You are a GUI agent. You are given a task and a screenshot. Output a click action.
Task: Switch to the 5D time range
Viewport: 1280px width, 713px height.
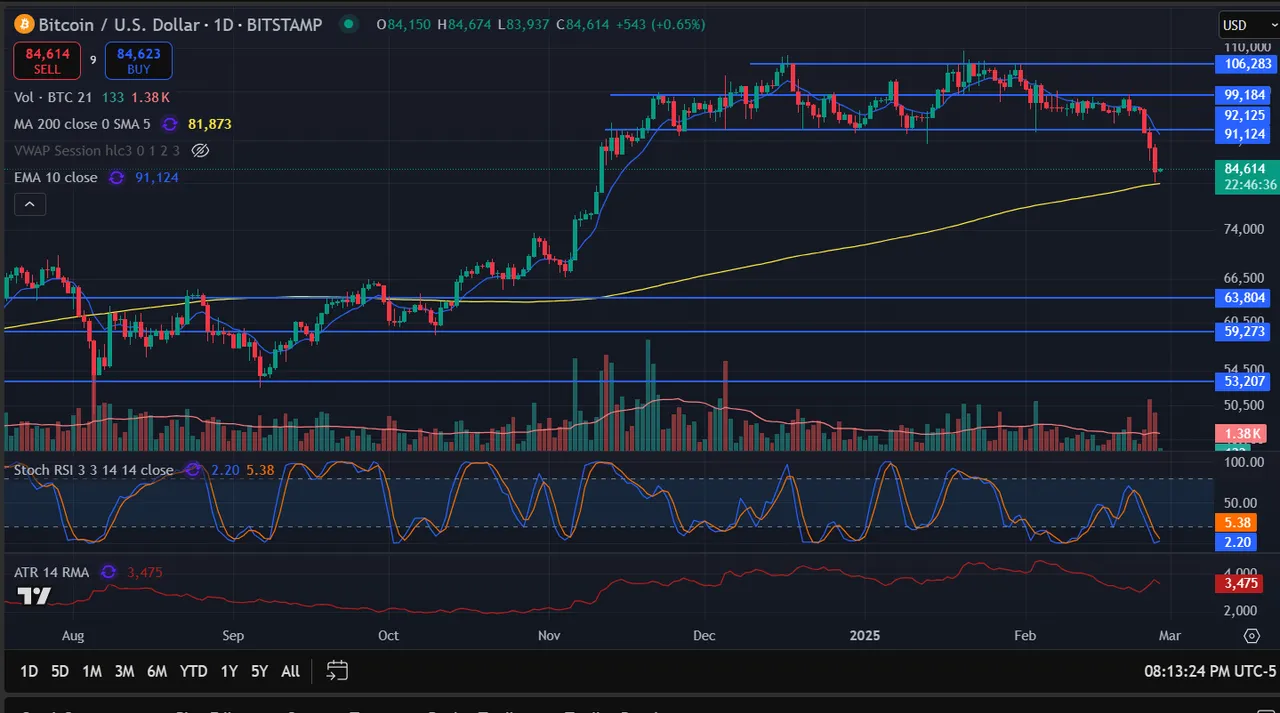(x=60, y=671)
